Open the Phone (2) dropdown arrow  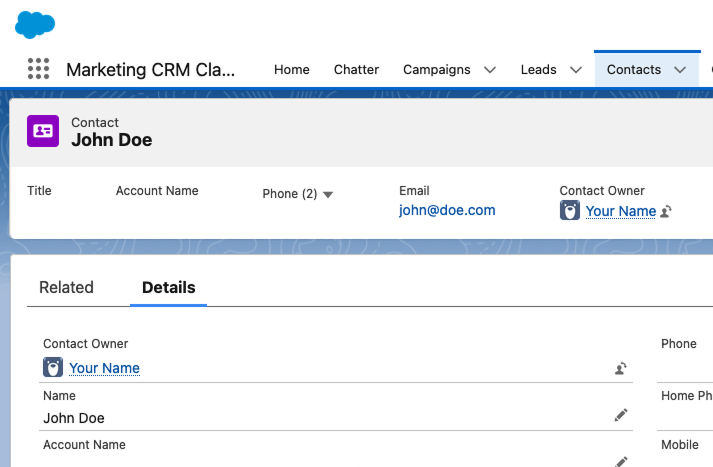tap(328, 195)
